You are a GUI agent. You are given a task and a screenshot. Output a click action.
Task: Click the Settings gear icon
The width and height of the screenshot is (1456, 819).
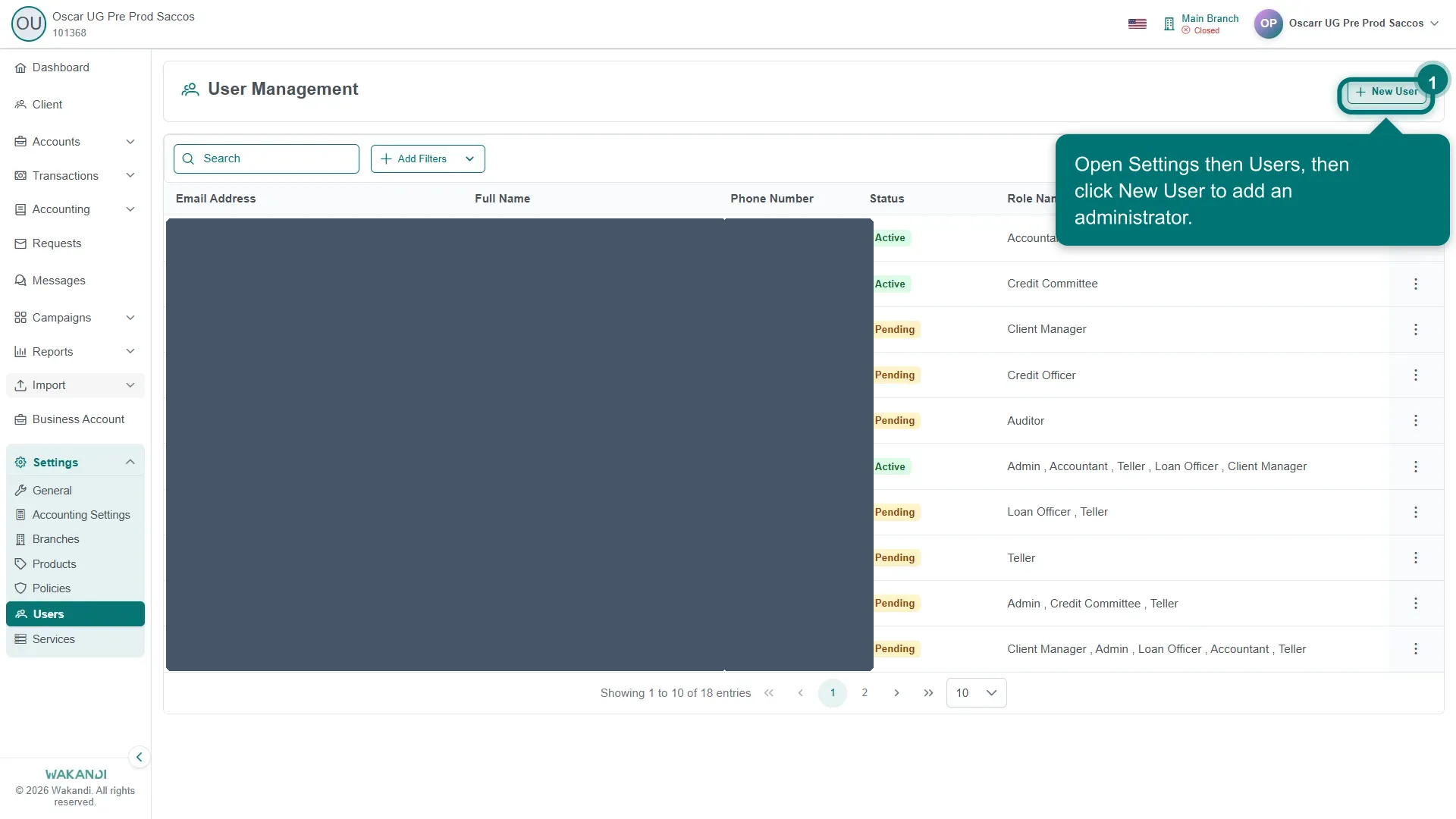20,463
